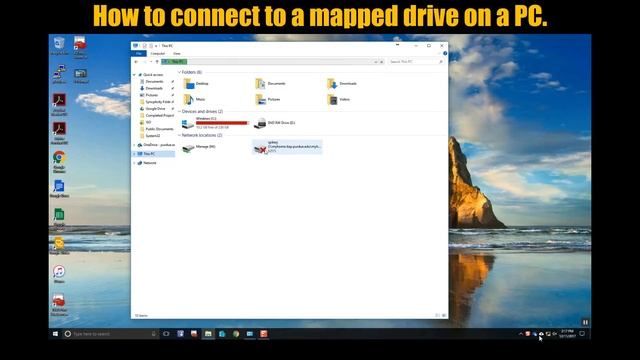The image size is (640, 360).
Task: Open the Google Sheets desktop shortcut
Action: (59, 218)
